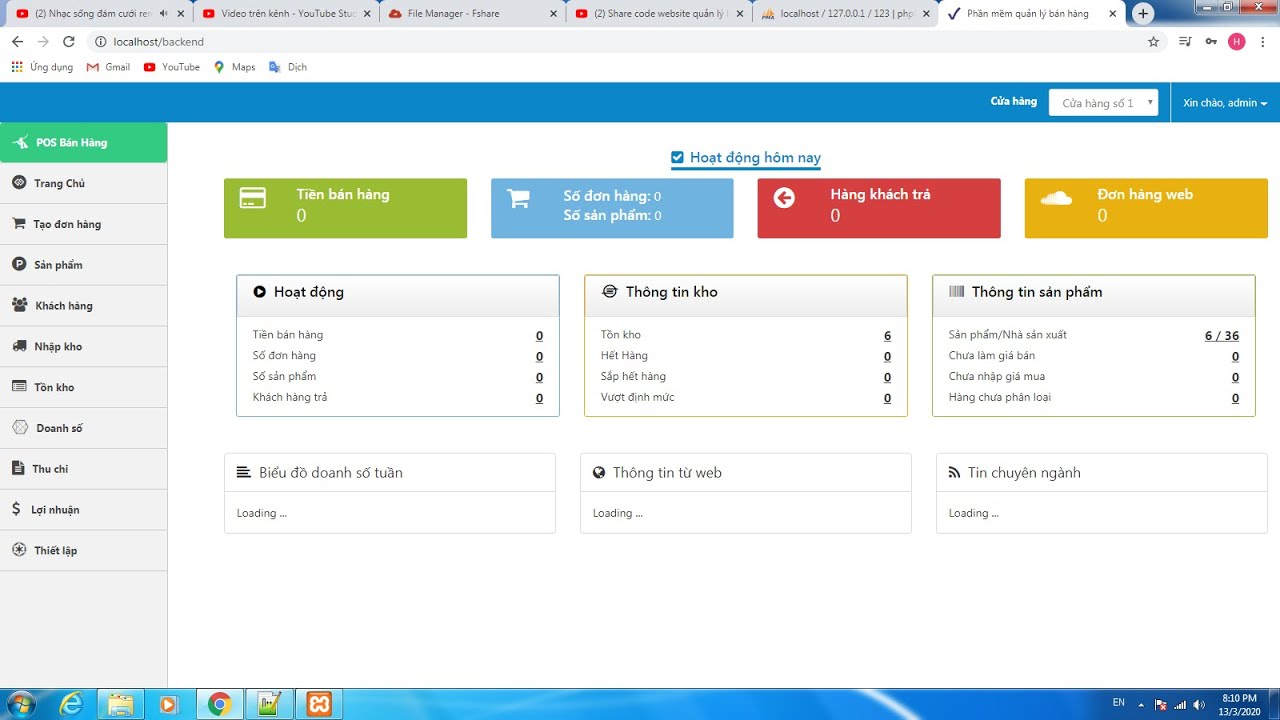Open the Sản phẩm section
The width and height of the screenshot is (1280, 720).
coord(60,264)
